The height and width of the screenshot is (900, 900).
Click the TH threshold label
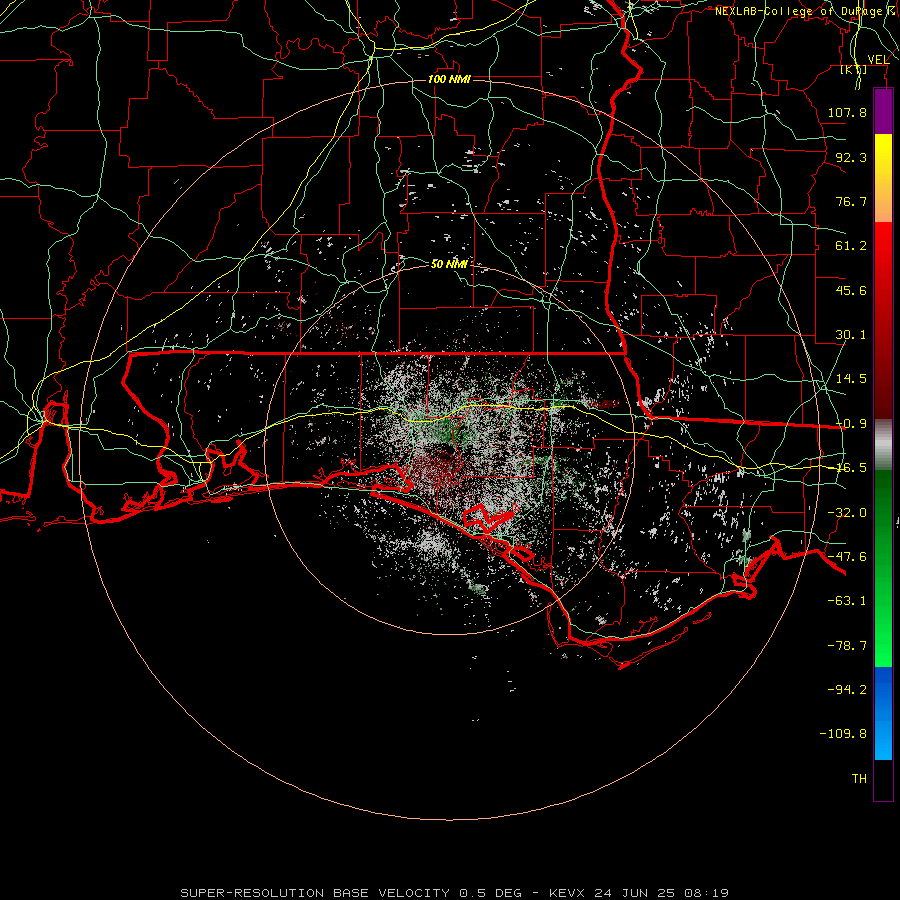(859, 779)
